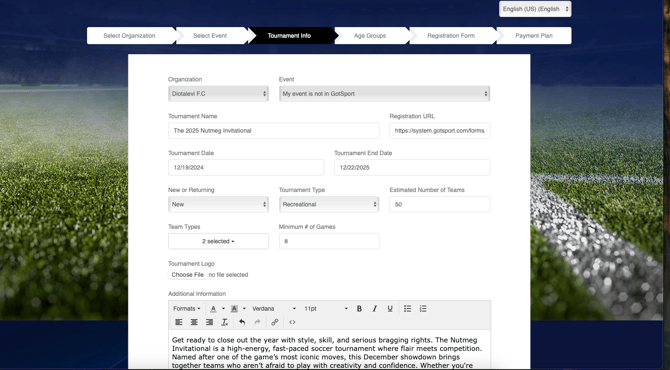Viewport: 670px width, 370px height.
Task: Open the New or Returning dropdown
Action: pyautogui.click(x=218, y=204)
